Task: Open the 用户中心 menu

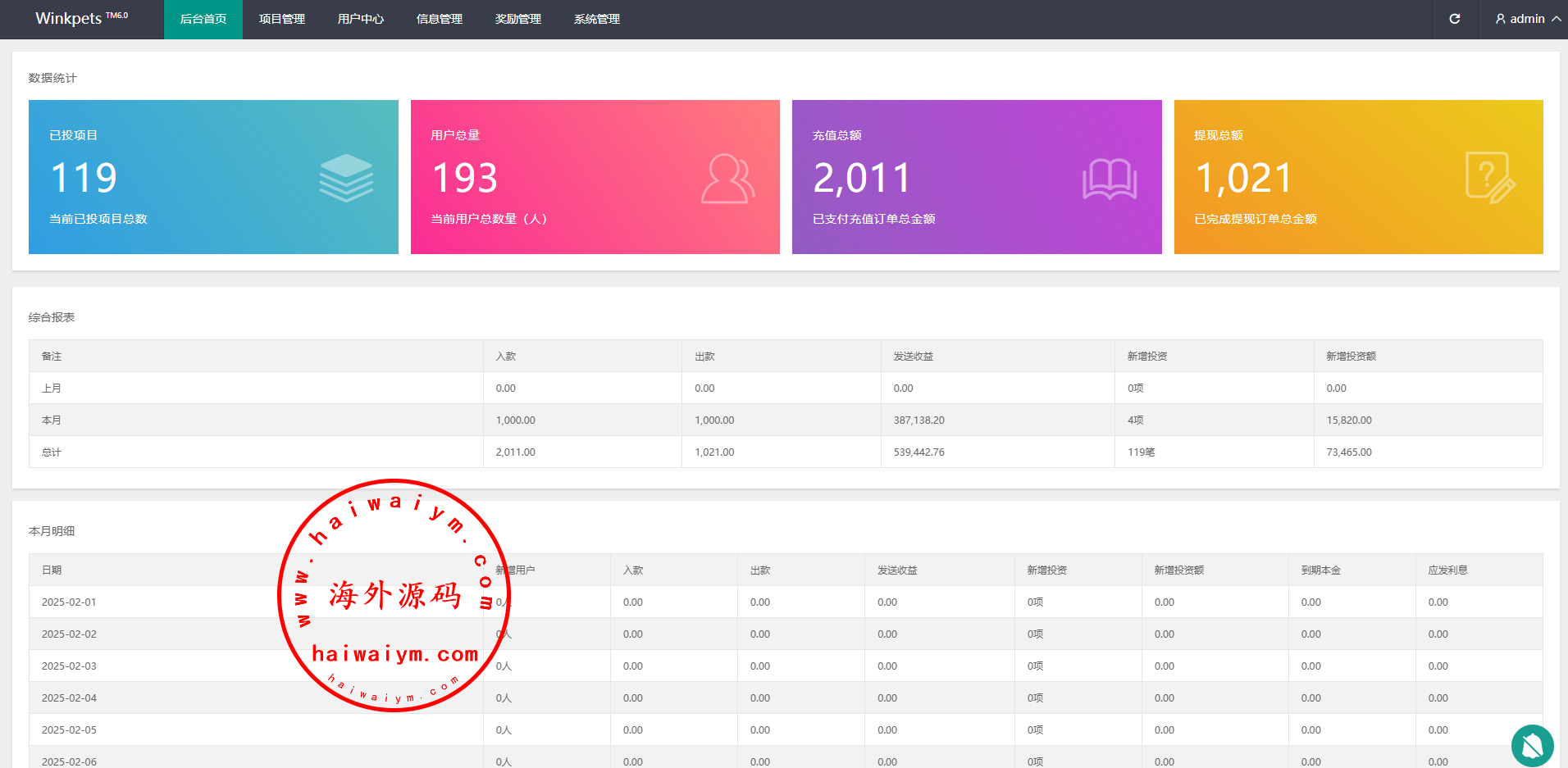Action: click(361, 19)
